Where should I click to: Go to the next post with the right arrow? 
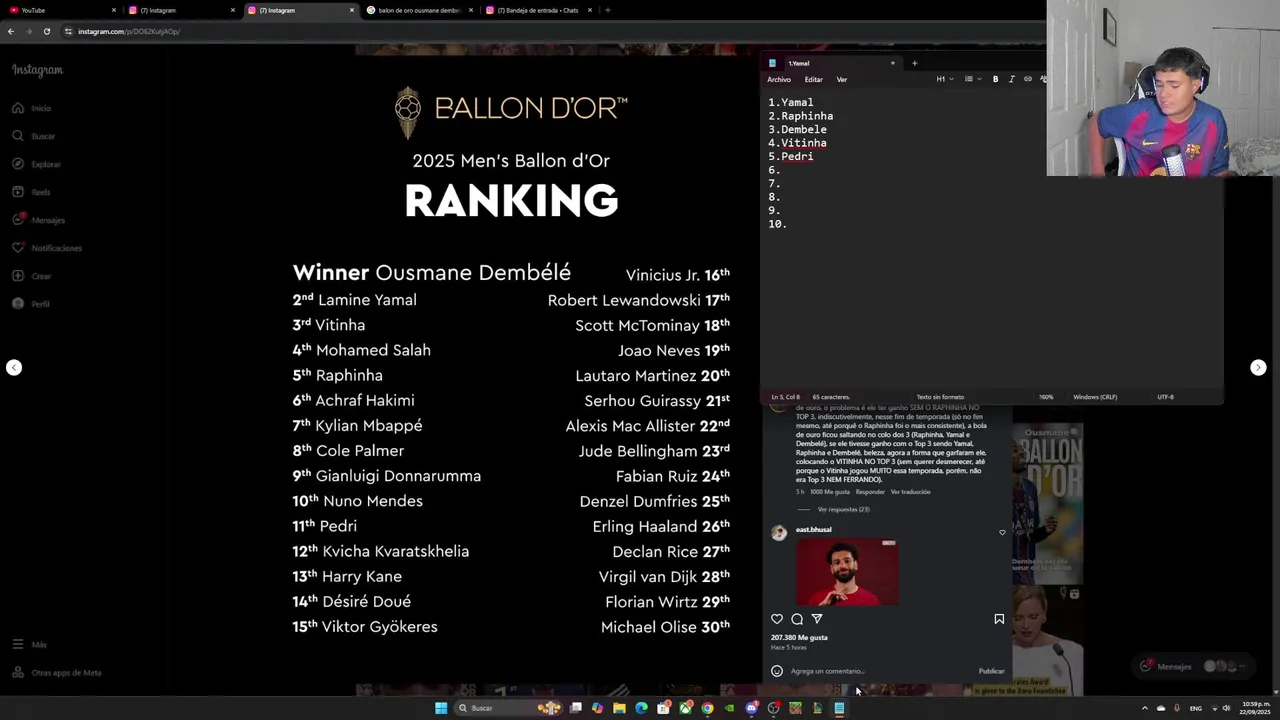tap(1258, 368)
